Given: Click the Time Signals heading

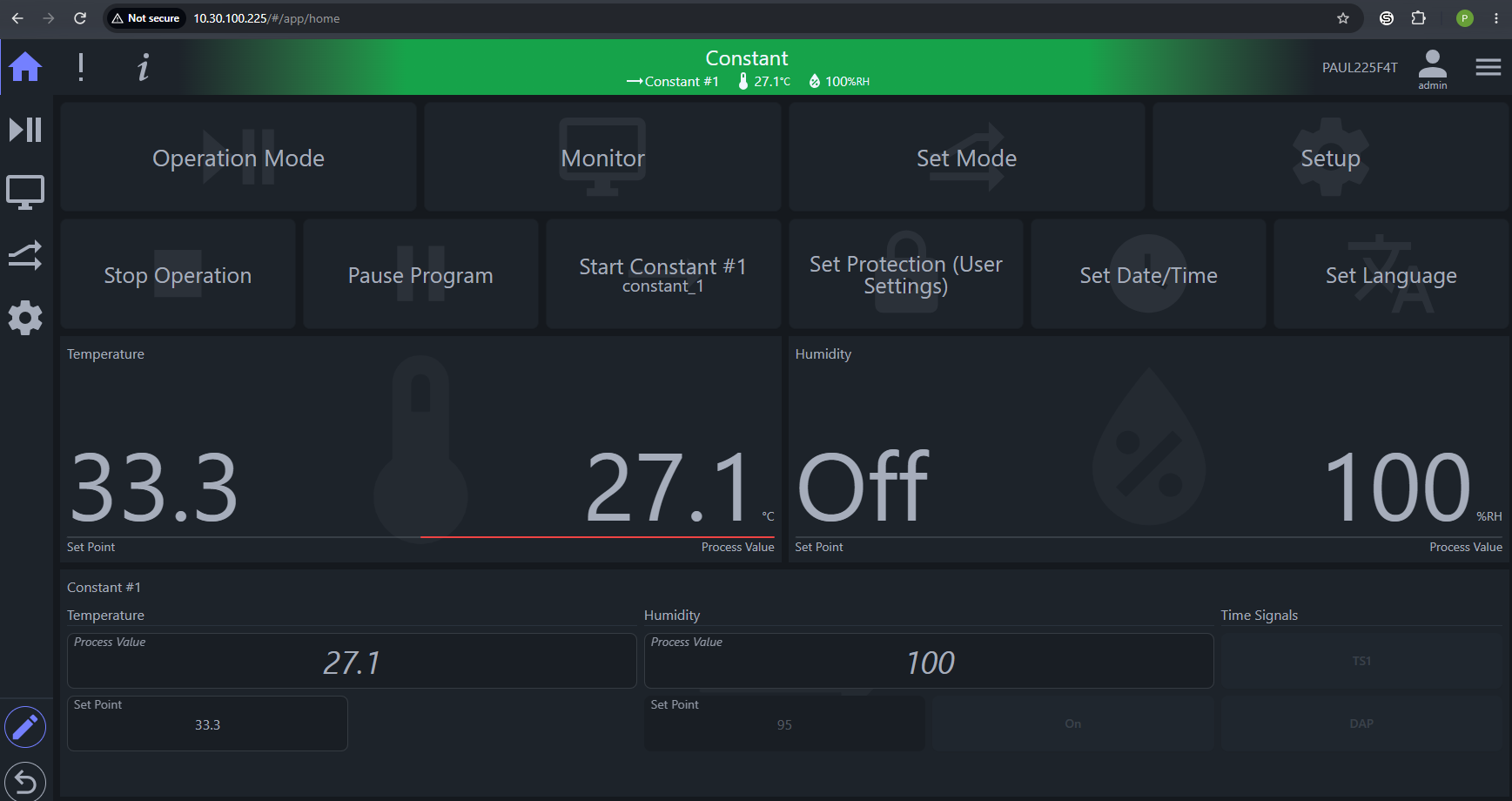Looking at the screenshot, I should (x=1259, y=615).
